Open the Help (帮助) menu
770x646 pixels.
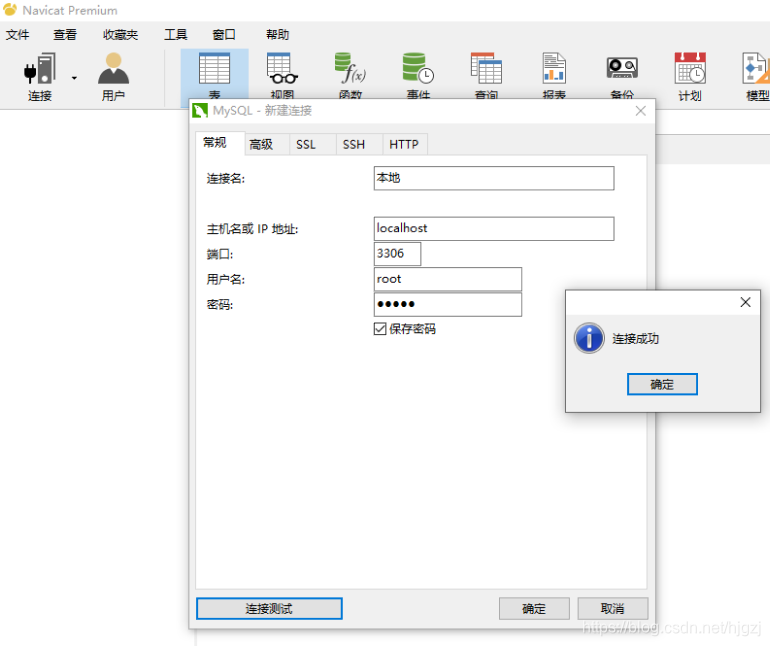coord(277,35)
